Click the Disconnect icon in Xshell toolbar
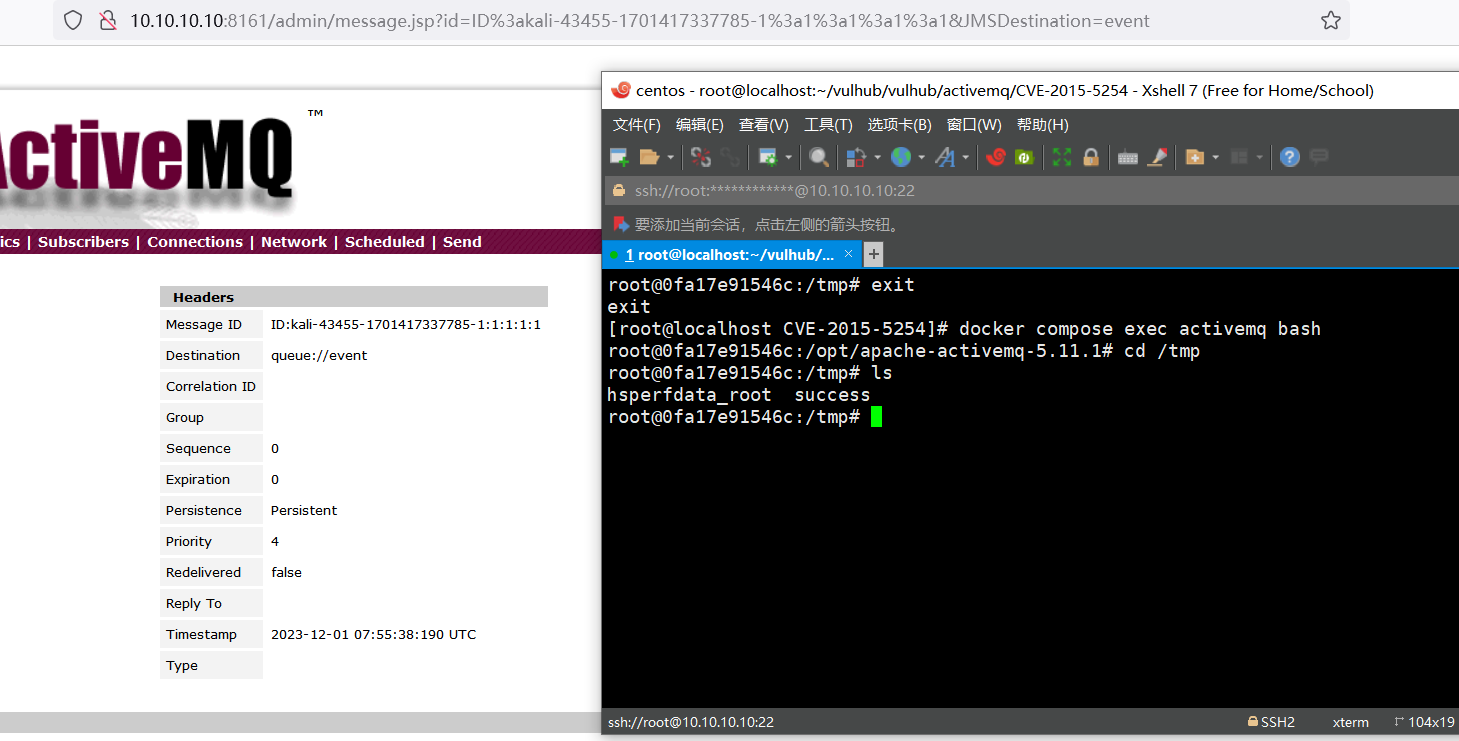The image size is (1459, 741). coord(701,157)
